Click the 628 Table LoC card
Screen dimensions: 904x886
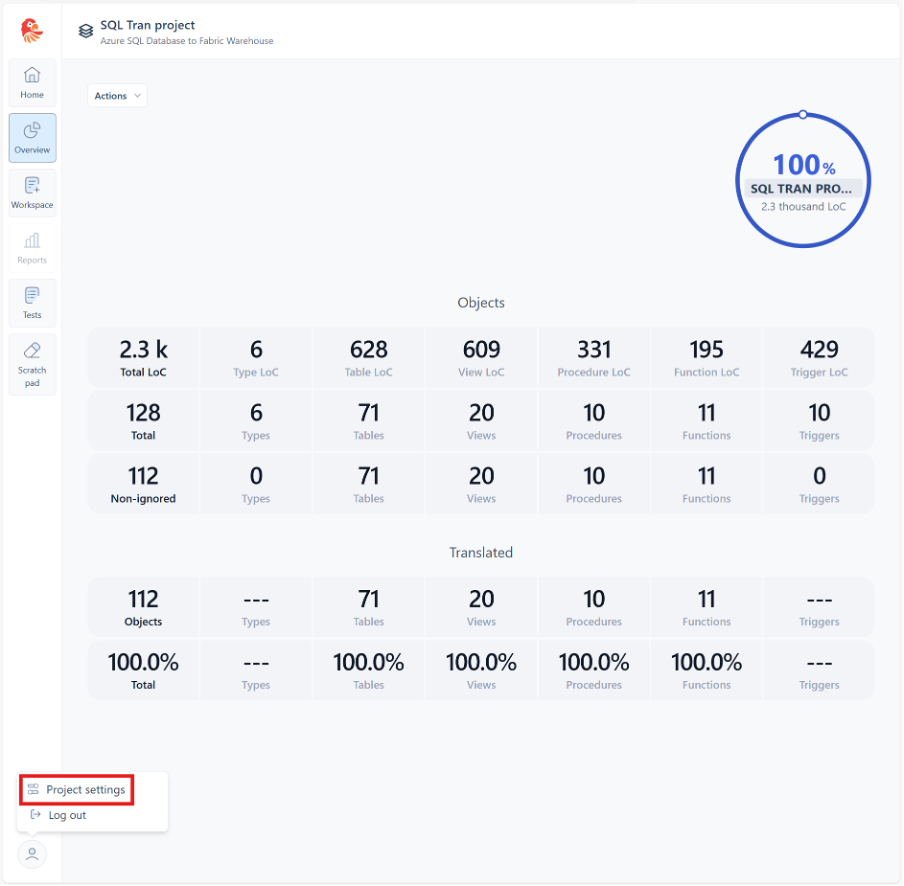[369, 358]
